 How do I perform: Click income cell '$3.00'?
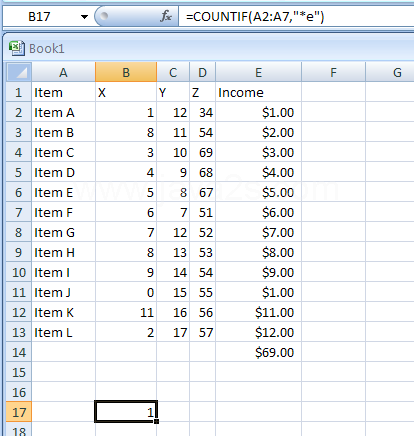[x=258, y=152]
